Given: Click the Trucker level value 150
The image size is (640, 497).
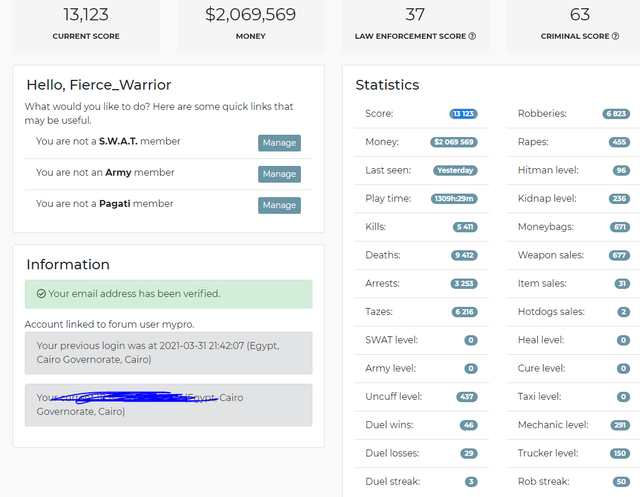Looking at the screenshot, I should [x=620, y=453].
